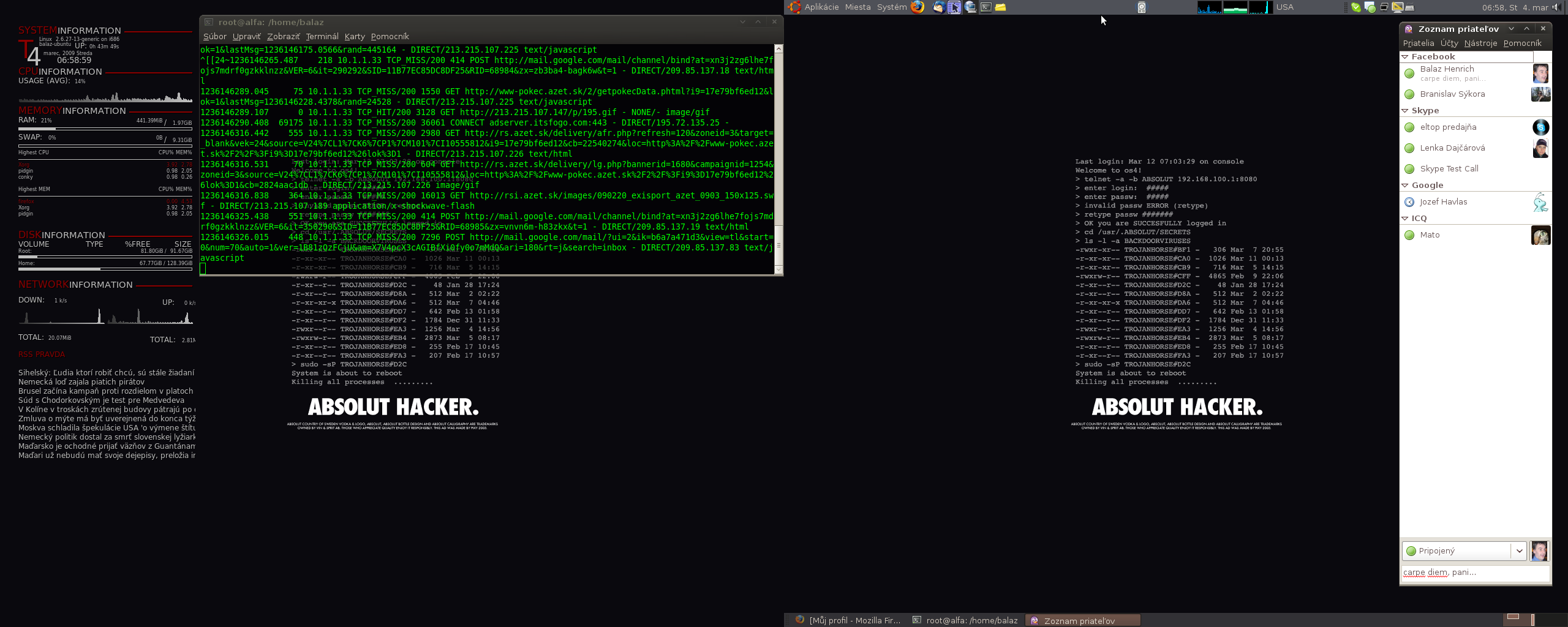Switch to root@alfa terminal taskbar button
The height and width of the screenshot is (627, 1568).
coord(965,620)
